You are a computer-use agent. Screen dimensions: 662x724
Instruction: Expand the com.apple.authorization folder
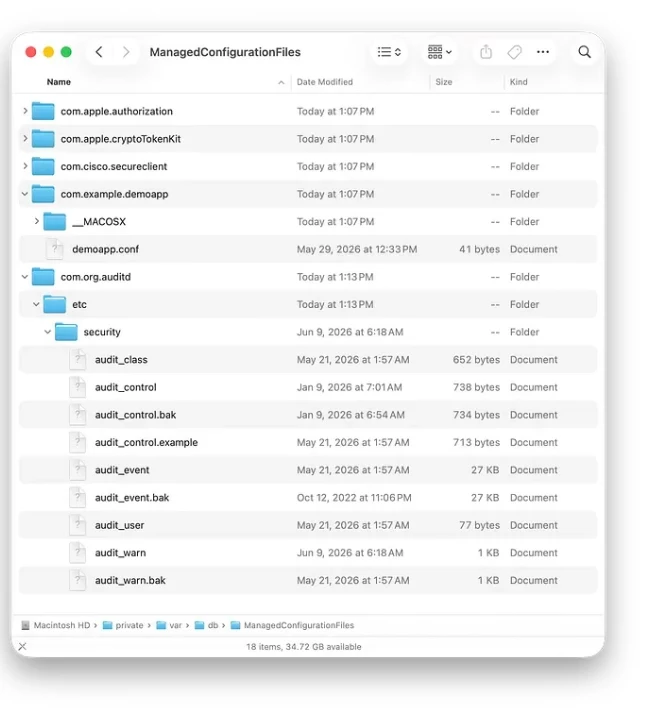point(25,111)
